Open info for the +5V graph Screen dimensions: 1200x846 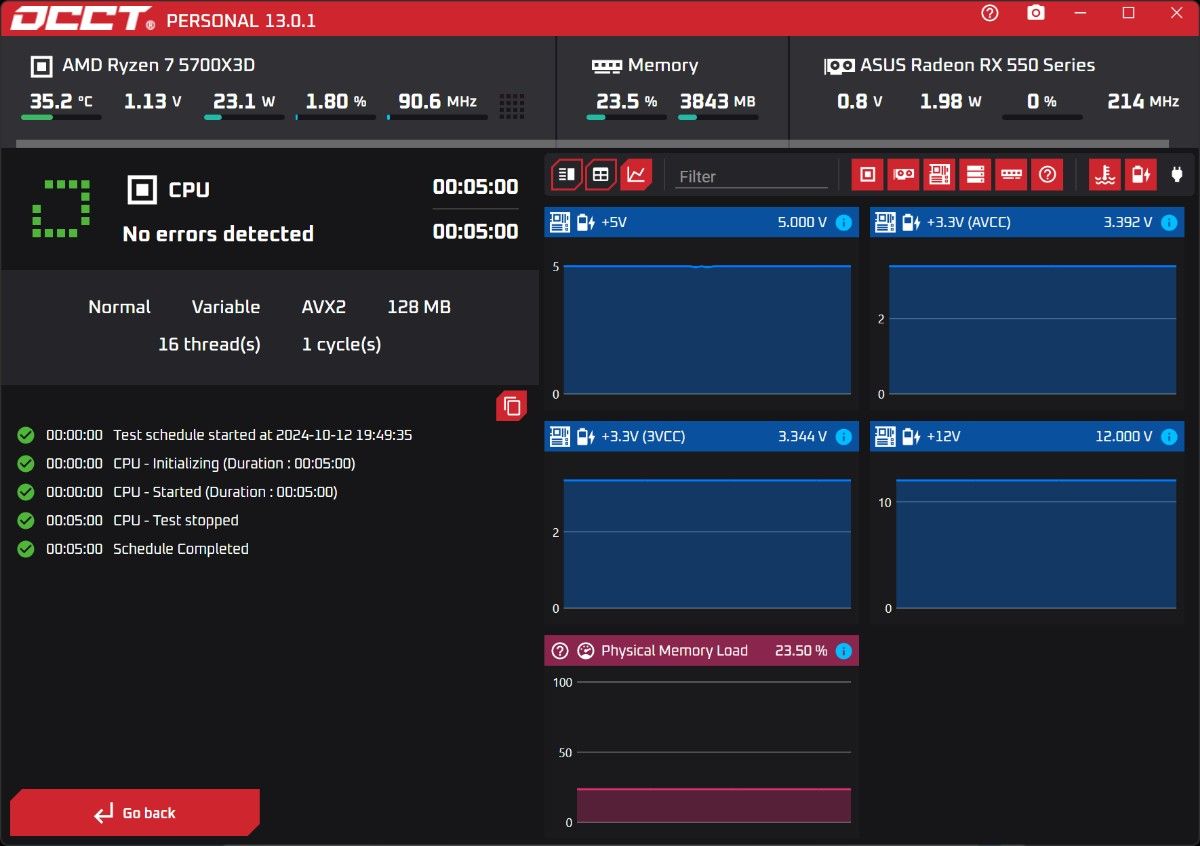point(843,222)
